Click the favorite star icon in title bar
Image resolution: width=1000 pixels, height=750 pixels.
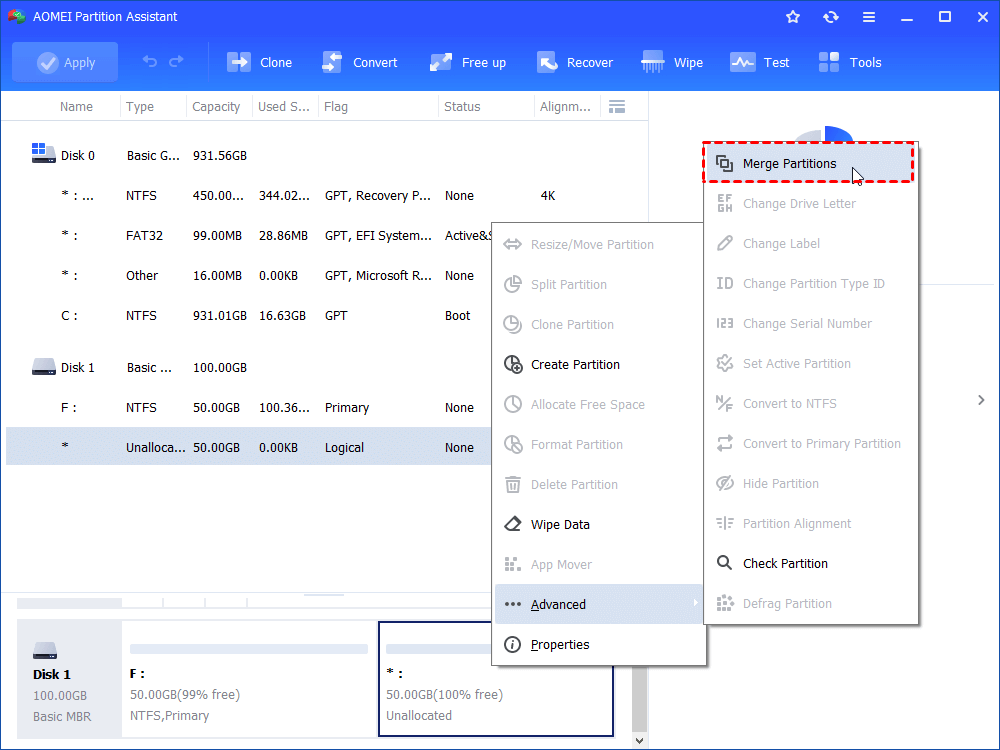[x=793, y=17]
